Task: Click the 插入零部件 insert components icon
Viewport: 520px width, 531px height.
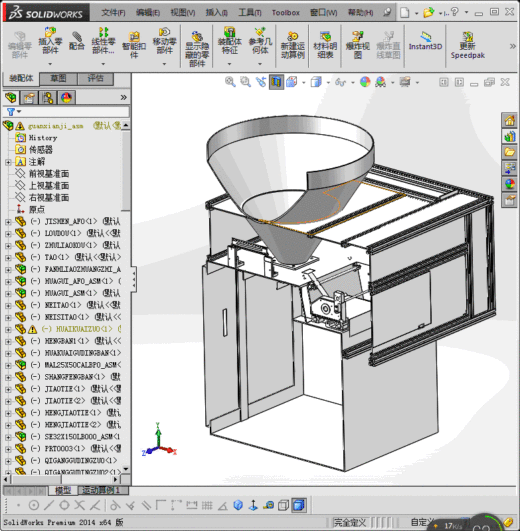Action: (50, 41)
